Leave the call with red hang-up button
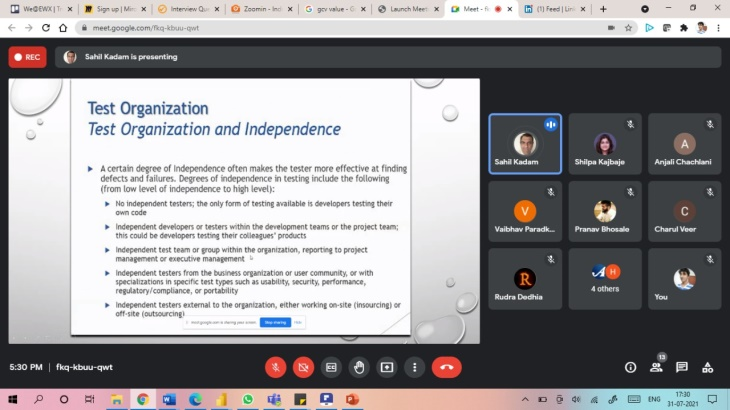The image size is (730, 410). click(446, 367)
